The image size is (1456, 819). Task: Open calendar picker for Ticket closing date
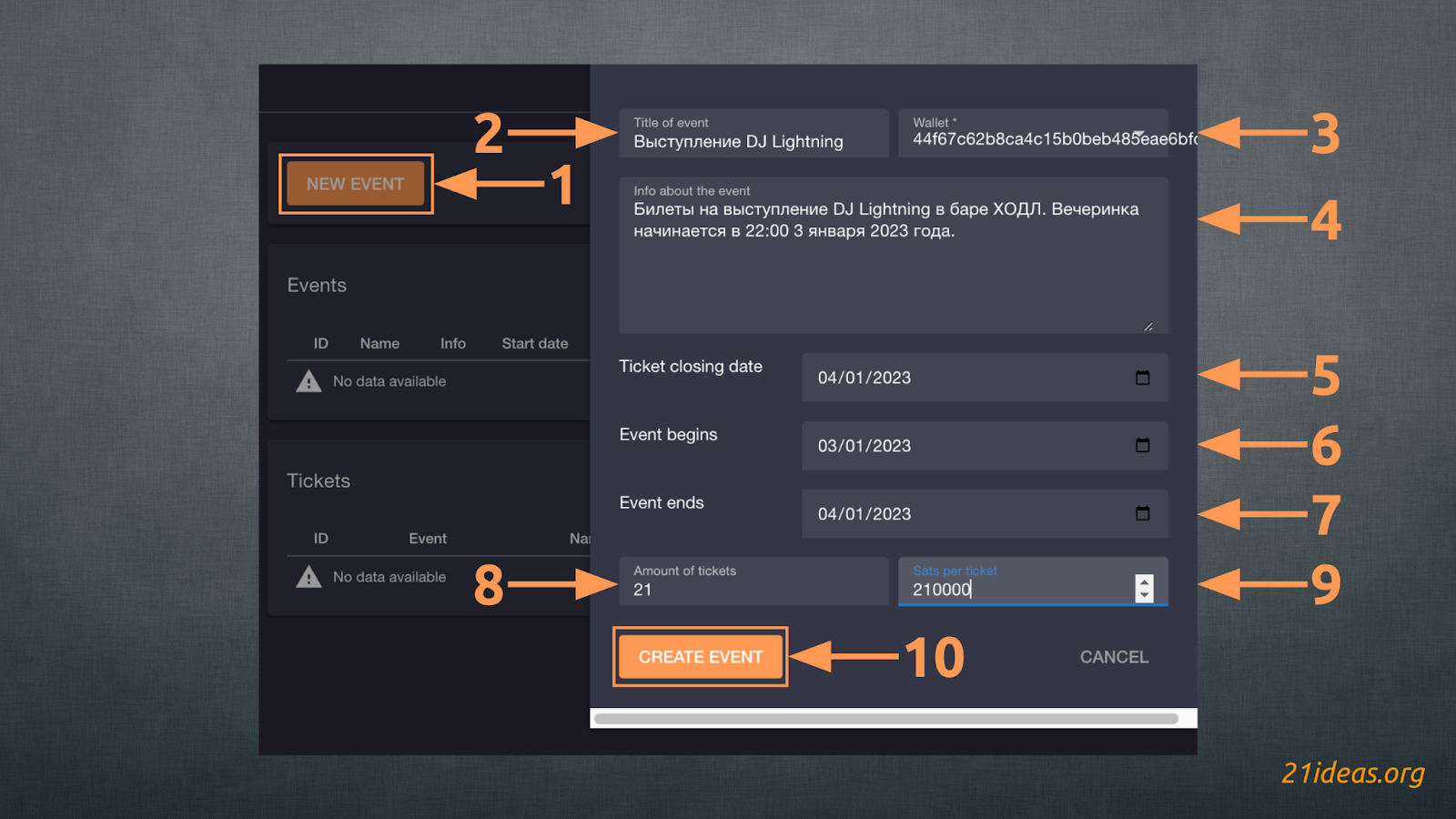(x=1142, y=378)
